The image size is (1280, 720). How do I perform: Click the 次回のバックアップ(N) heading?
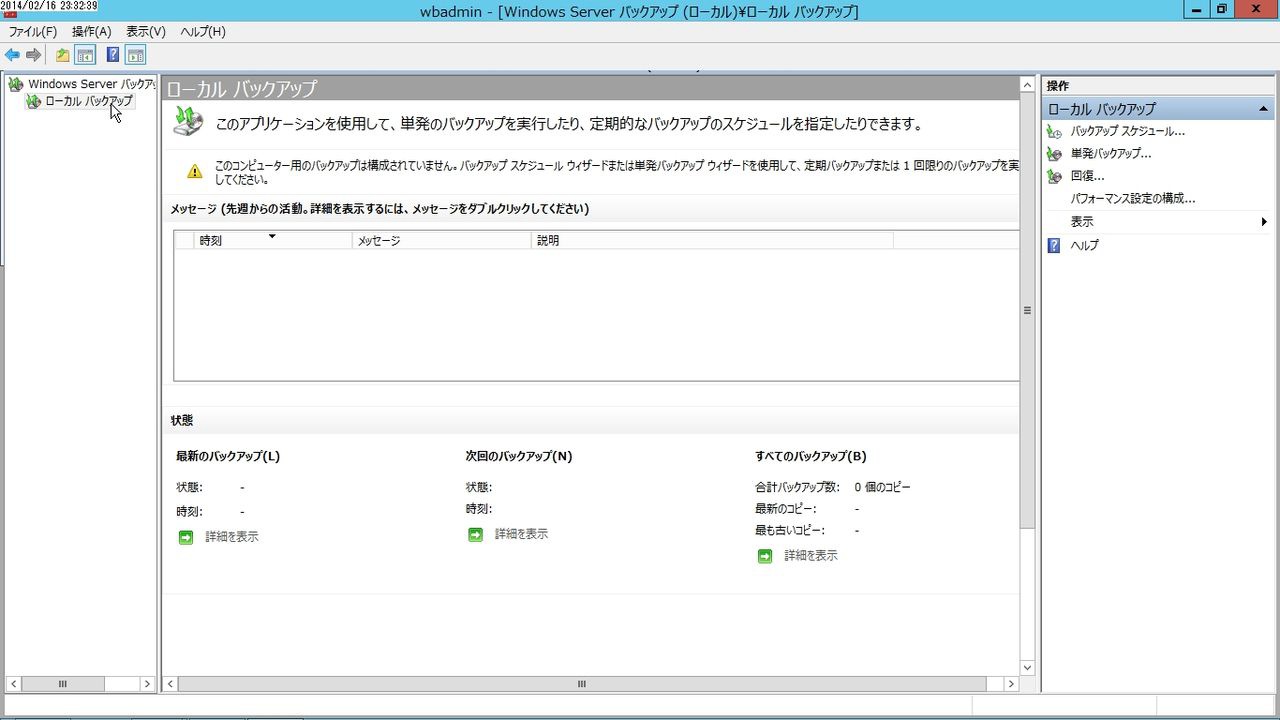[x=519, y=457]
